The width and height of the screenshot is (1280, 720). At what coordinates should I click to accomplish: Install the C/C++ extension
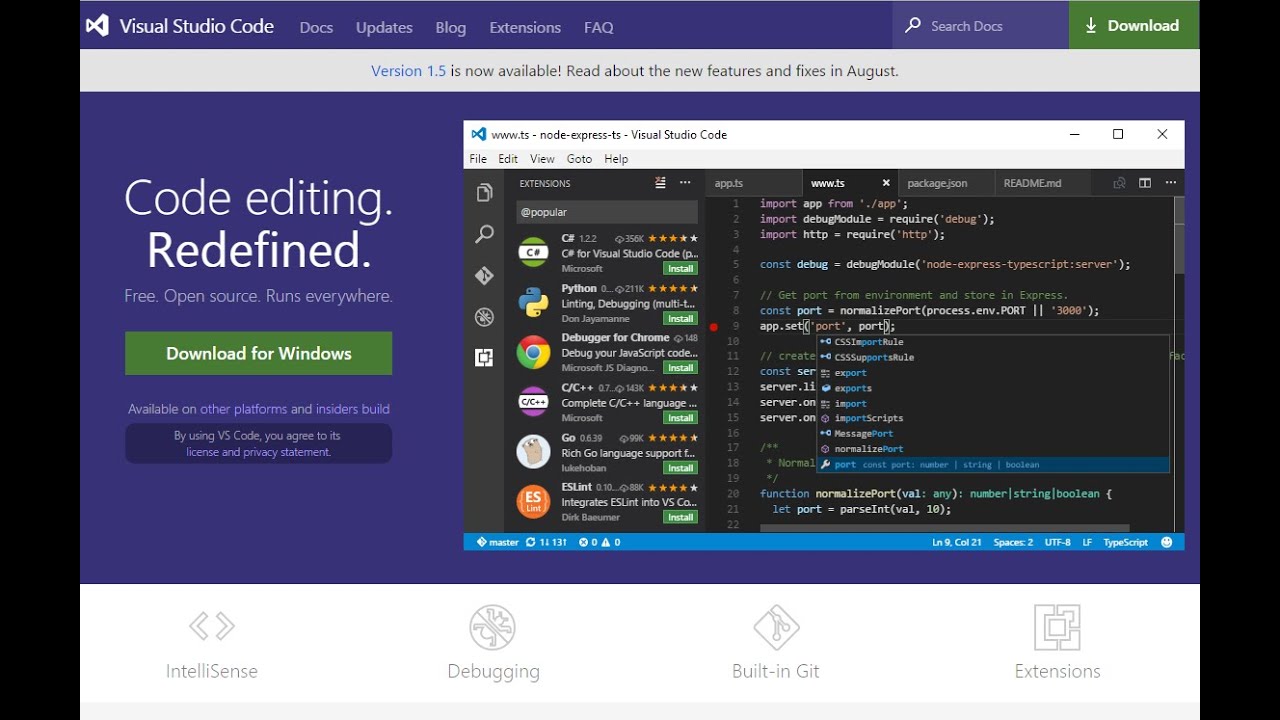[x=681, y=418]
